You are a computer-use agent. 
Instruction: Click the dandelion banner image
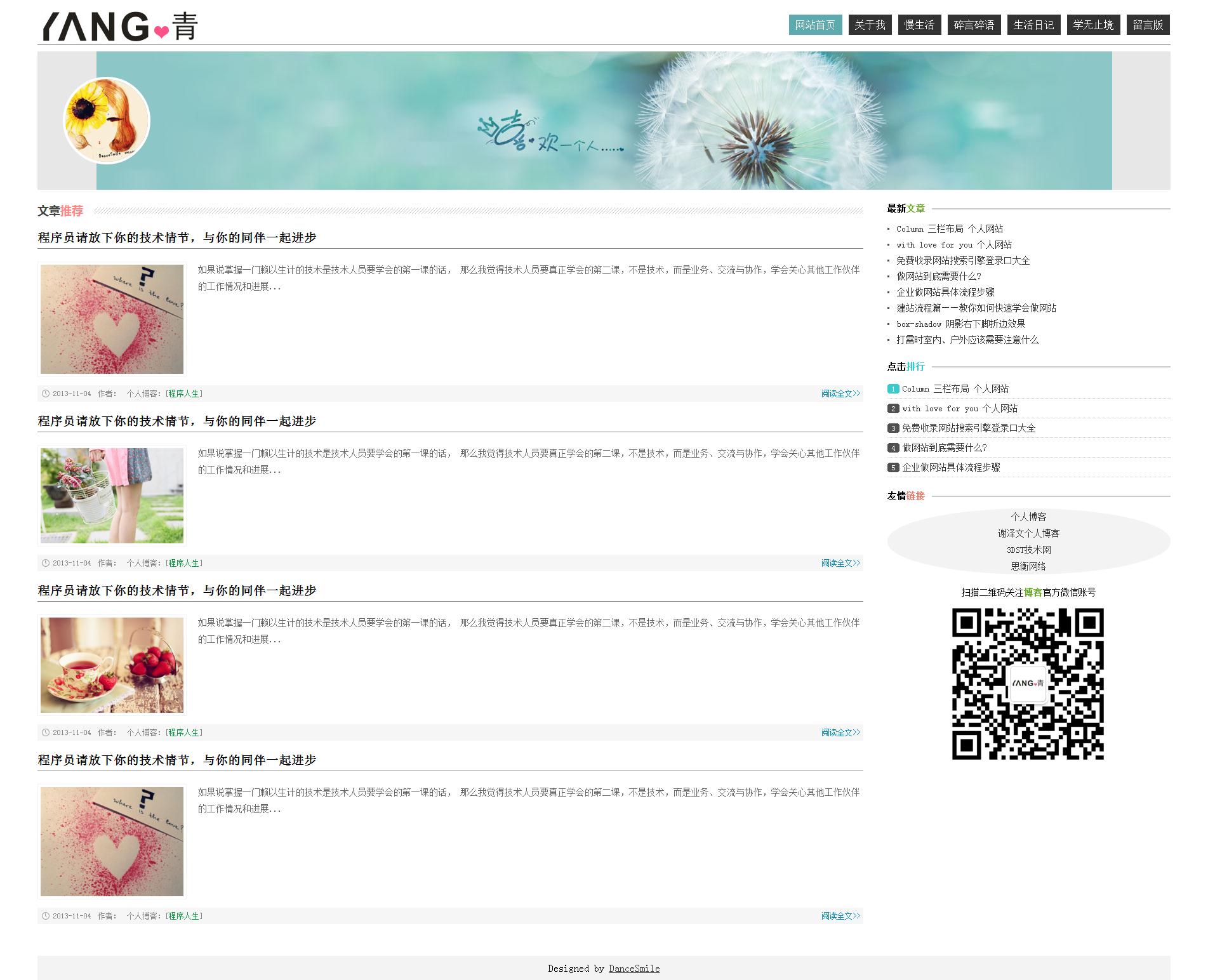(x=603, y=121)
